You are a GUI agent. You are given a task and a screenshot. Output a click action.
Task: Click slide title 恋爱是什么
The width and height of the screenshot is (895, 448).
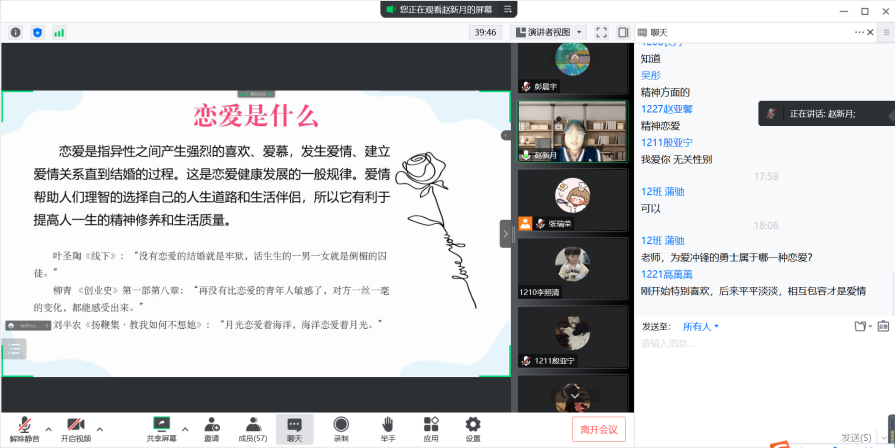256,116
